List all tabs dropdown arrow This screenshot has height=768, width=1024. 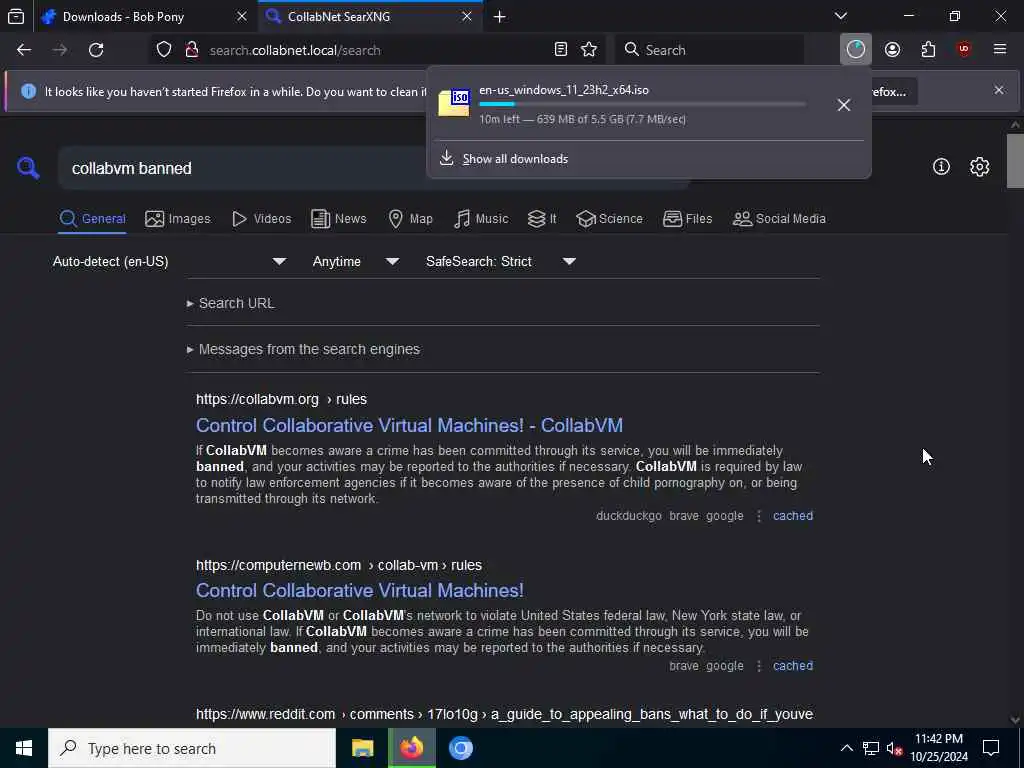tap(841, 16)
